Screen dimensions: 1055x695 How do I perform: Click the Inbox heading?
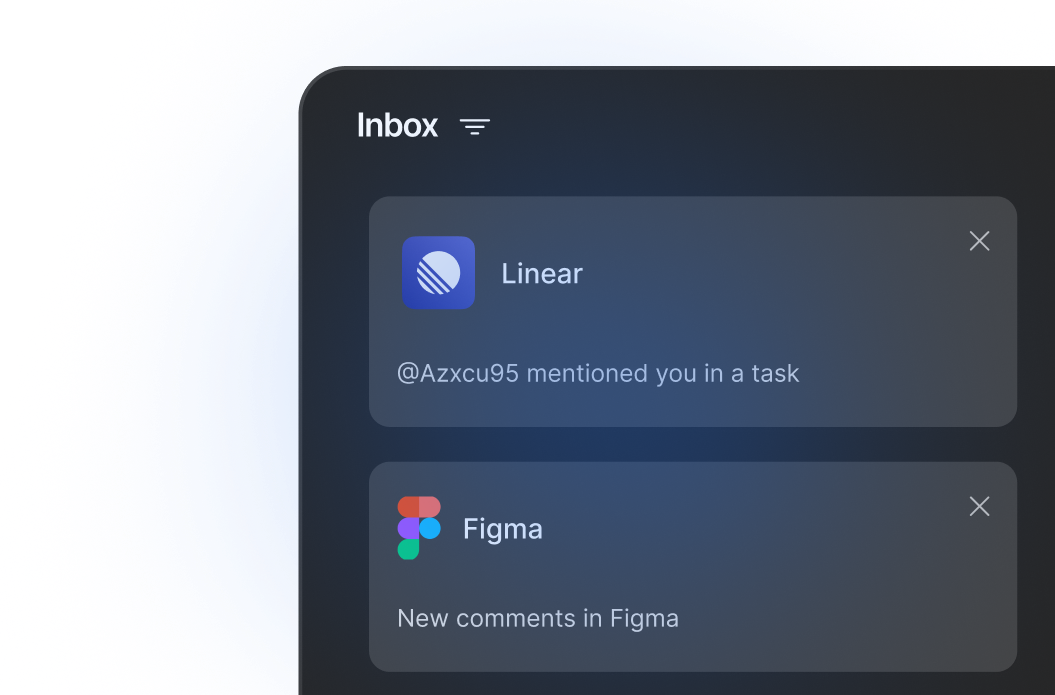click(x=397, y=125)
